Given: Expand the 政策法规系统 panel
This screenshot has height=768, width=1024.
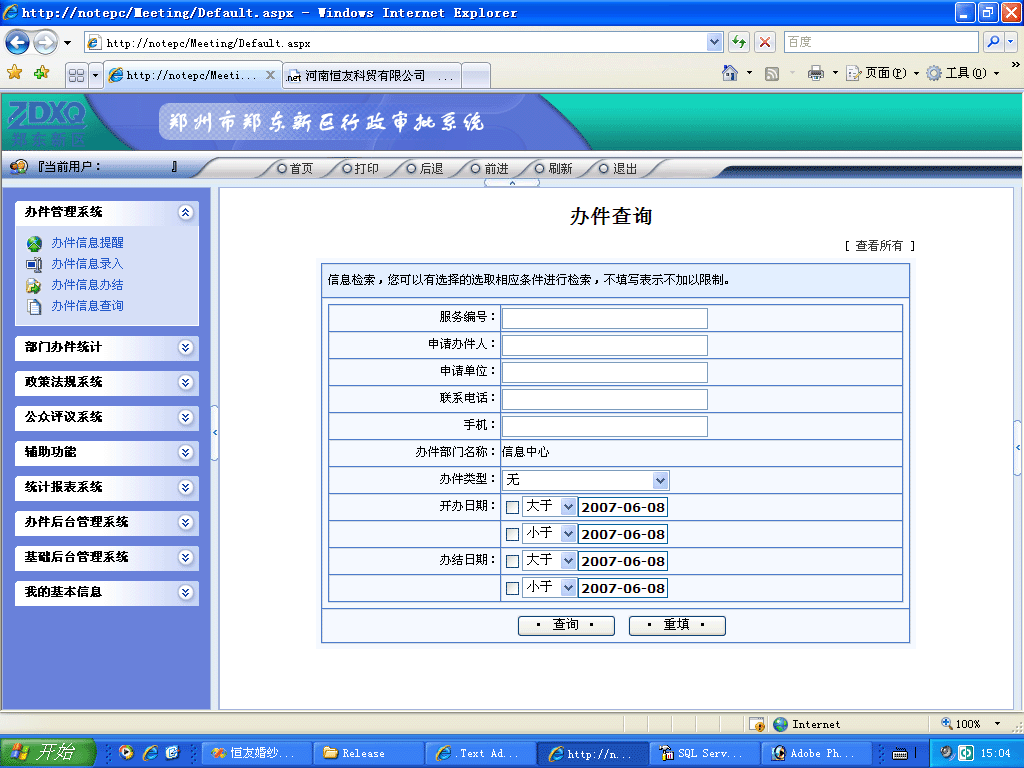Looking at the screenshot, I should [185, 382].
